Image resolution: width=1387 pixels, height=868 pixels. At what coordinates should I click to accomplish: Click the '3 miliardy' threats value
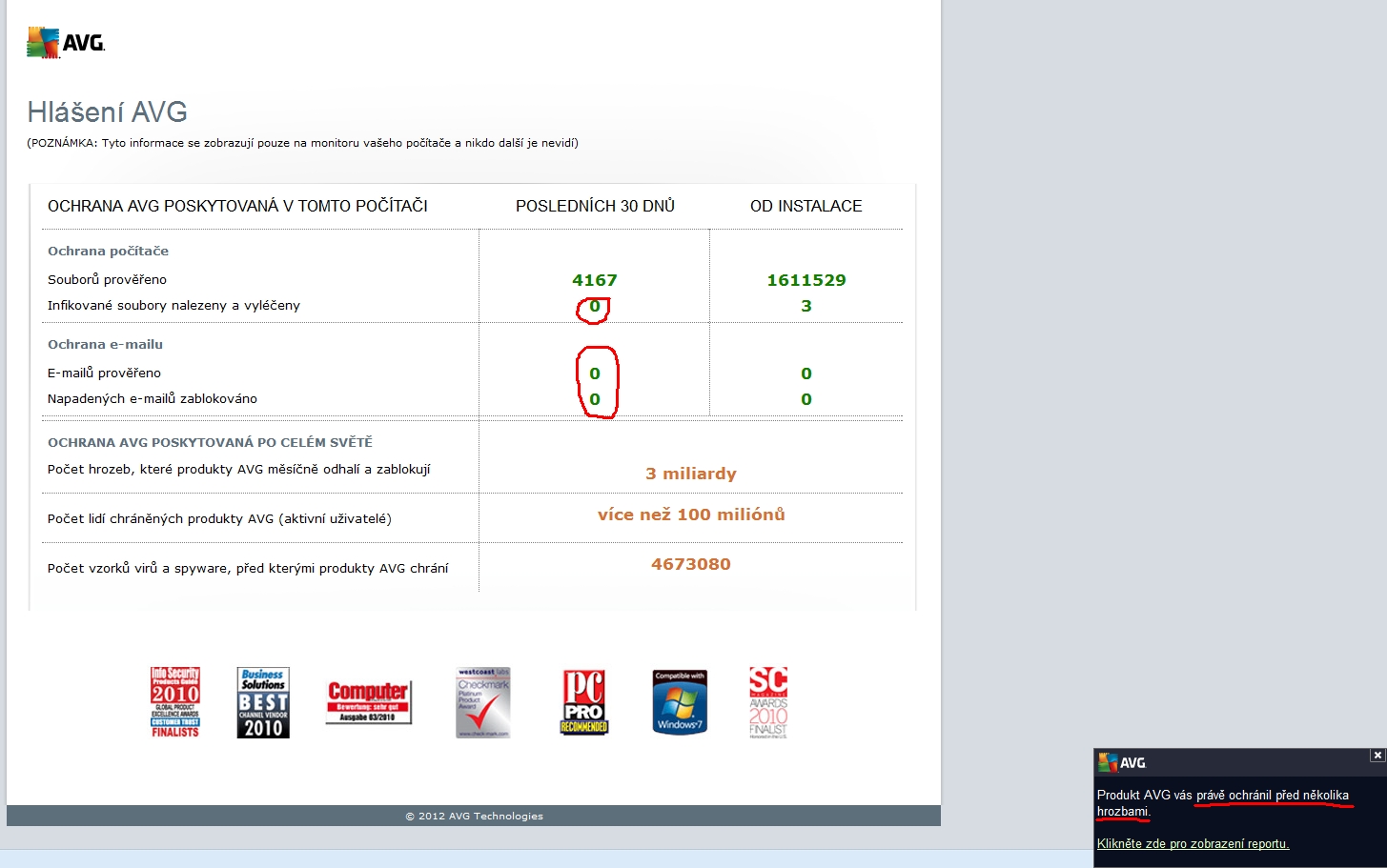[x=691, y=474]
